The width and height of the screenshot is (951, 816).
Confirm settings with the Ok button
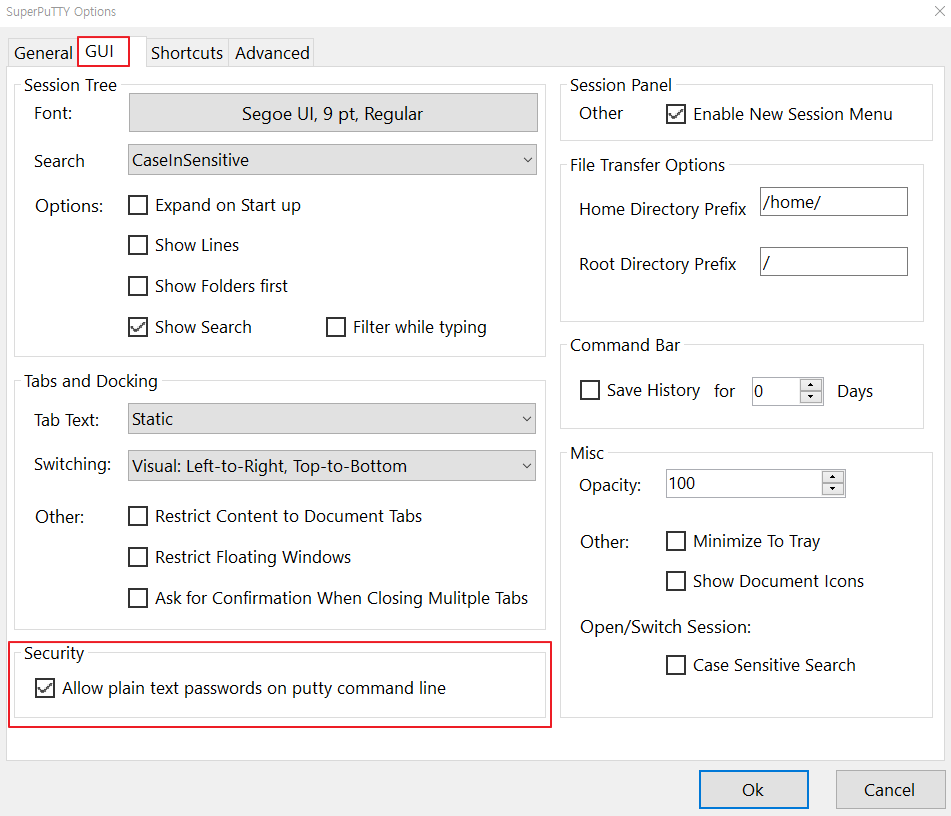click(x=753, y=789)
